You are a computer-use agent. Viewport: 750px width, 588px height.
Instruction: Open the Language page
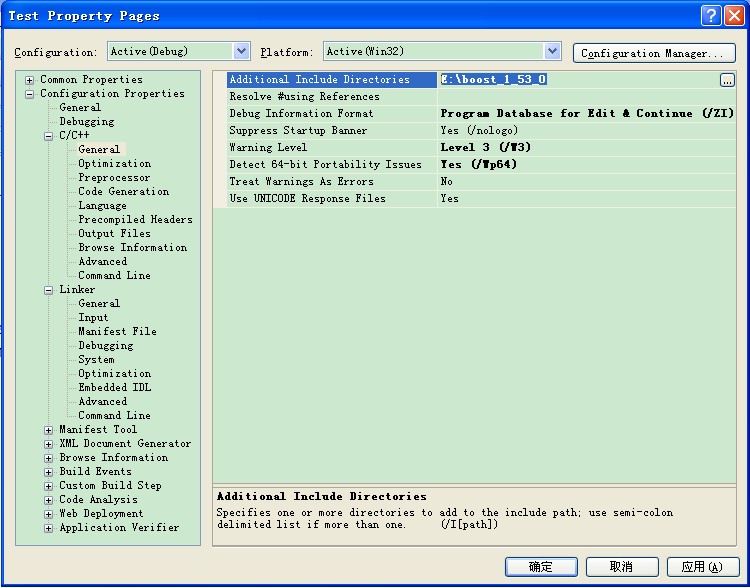coord(102,206)
